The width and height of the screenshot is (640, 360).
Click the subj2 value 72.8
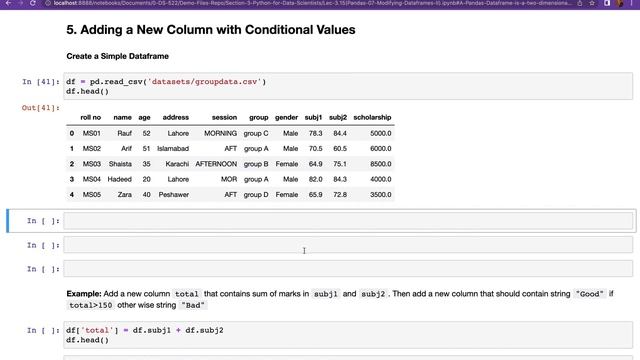click(340, 195)
